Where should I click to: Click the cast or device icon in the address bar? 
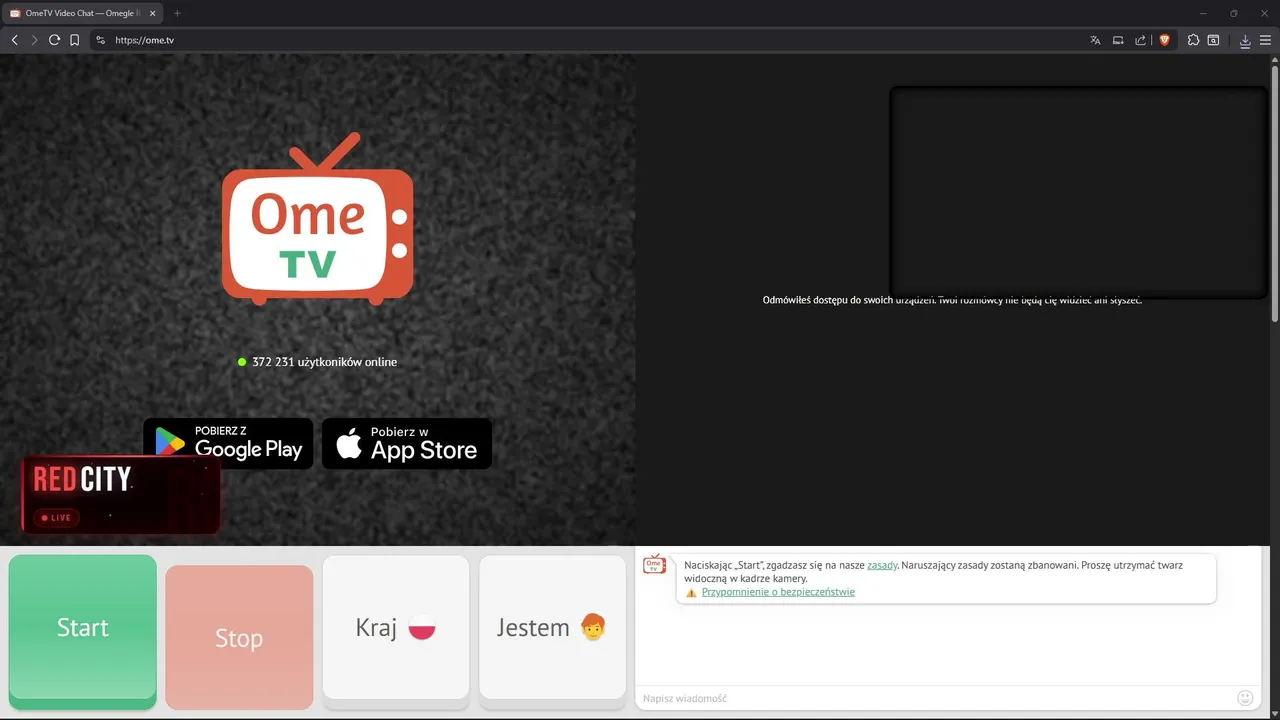click(1118, 40)
